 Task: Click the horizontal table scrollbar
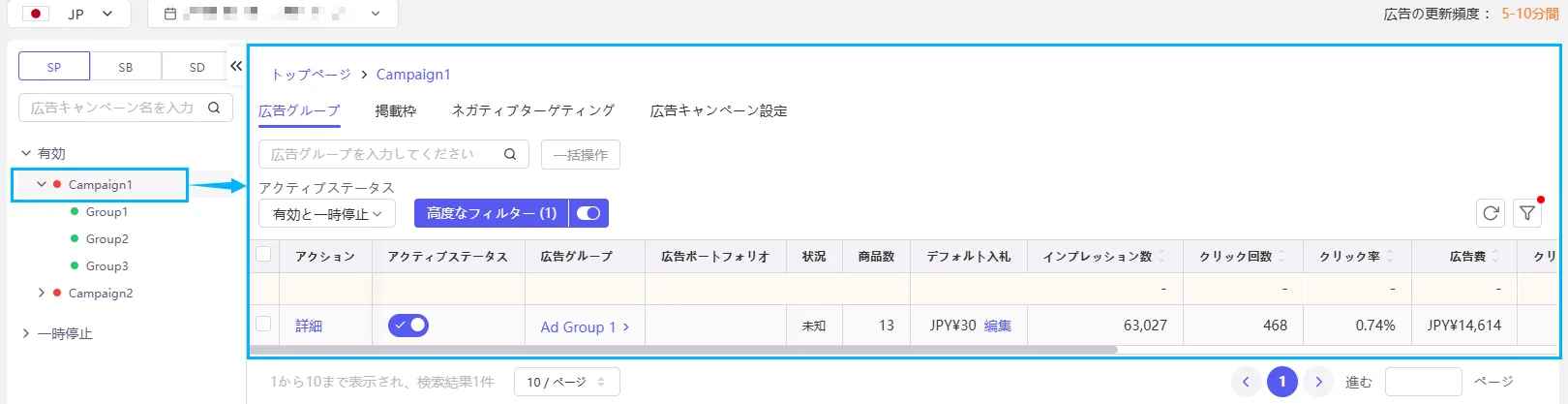(x=683, y=350)
